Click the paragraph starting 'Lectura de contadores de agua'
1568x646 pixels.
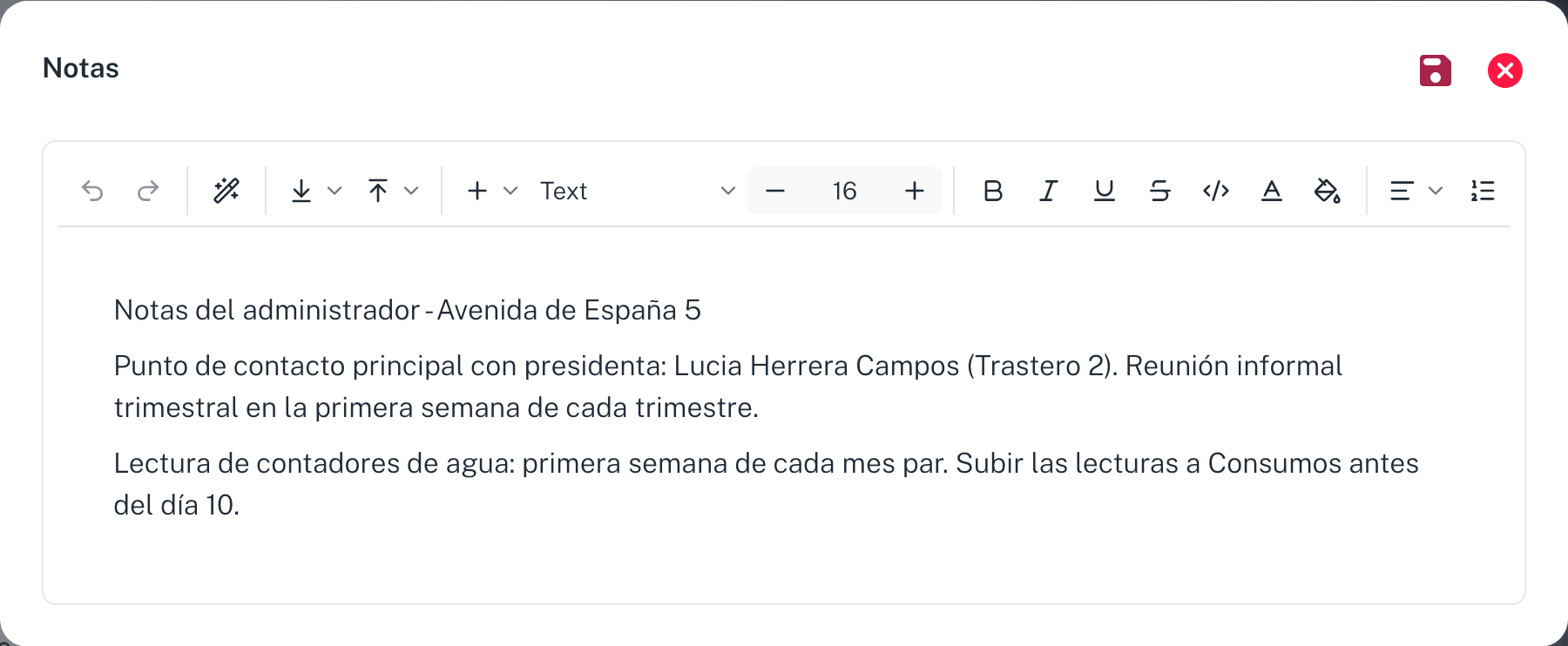767,484
